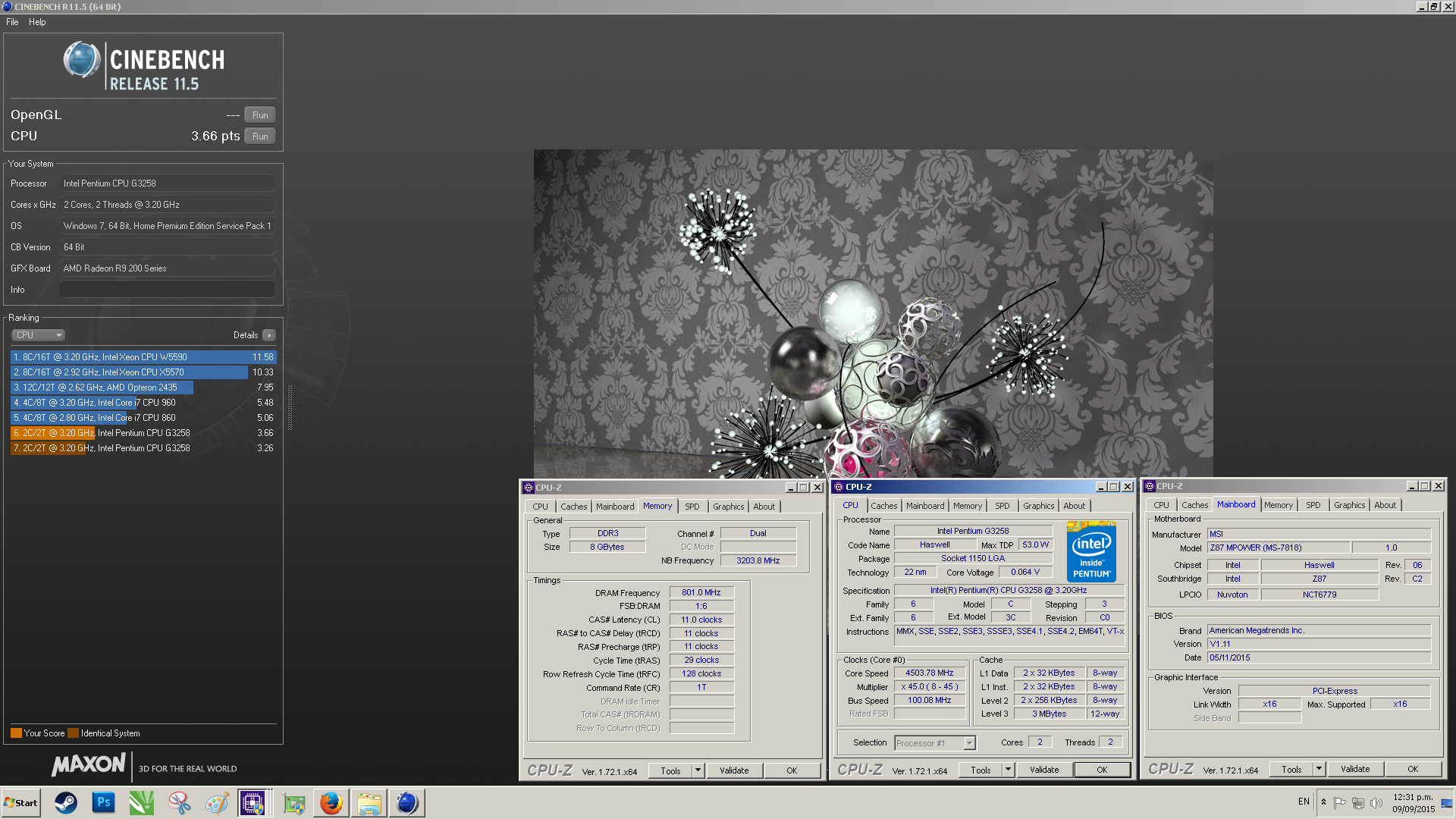This screenshot has height=819, width=1456.
Task: Click the taskbar clock showing 12:31 p.m.
Action: click(1414, 803)
